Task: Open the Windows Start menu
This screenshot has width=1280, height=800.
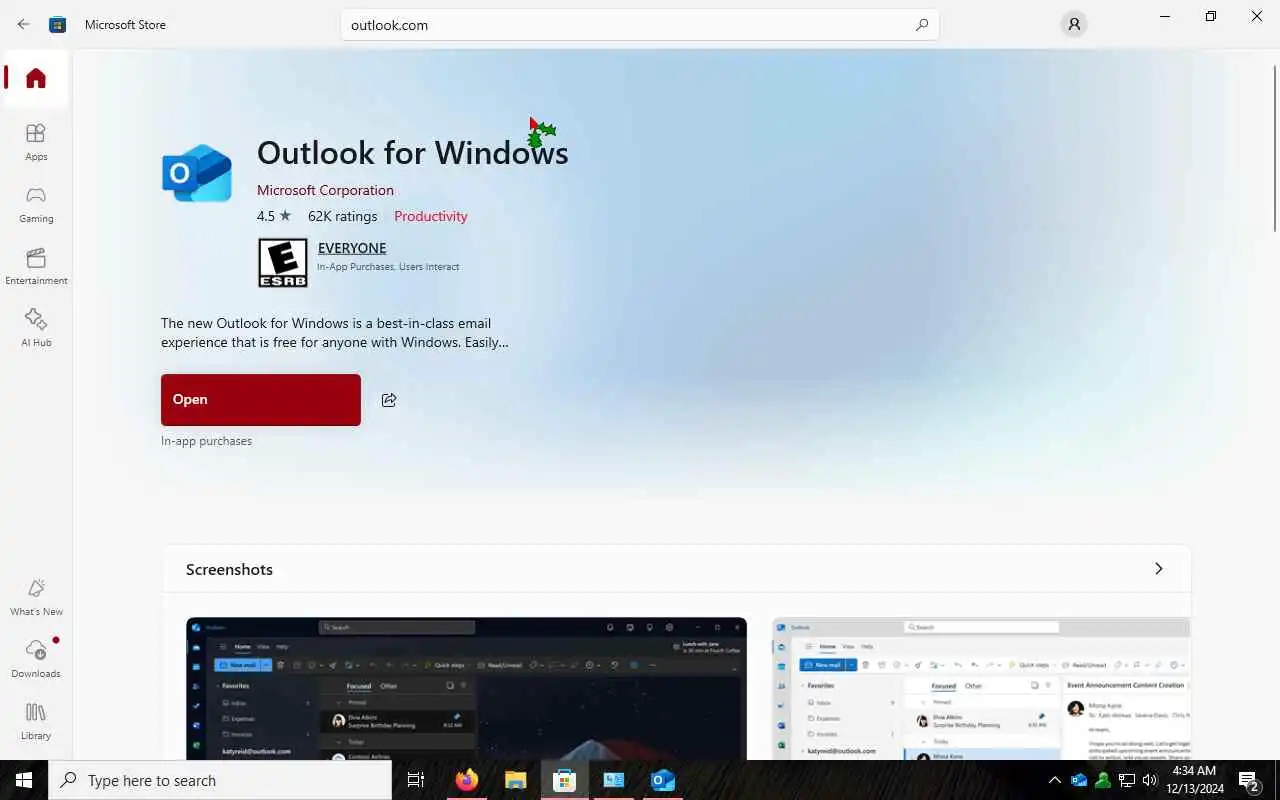Action: 24,780
